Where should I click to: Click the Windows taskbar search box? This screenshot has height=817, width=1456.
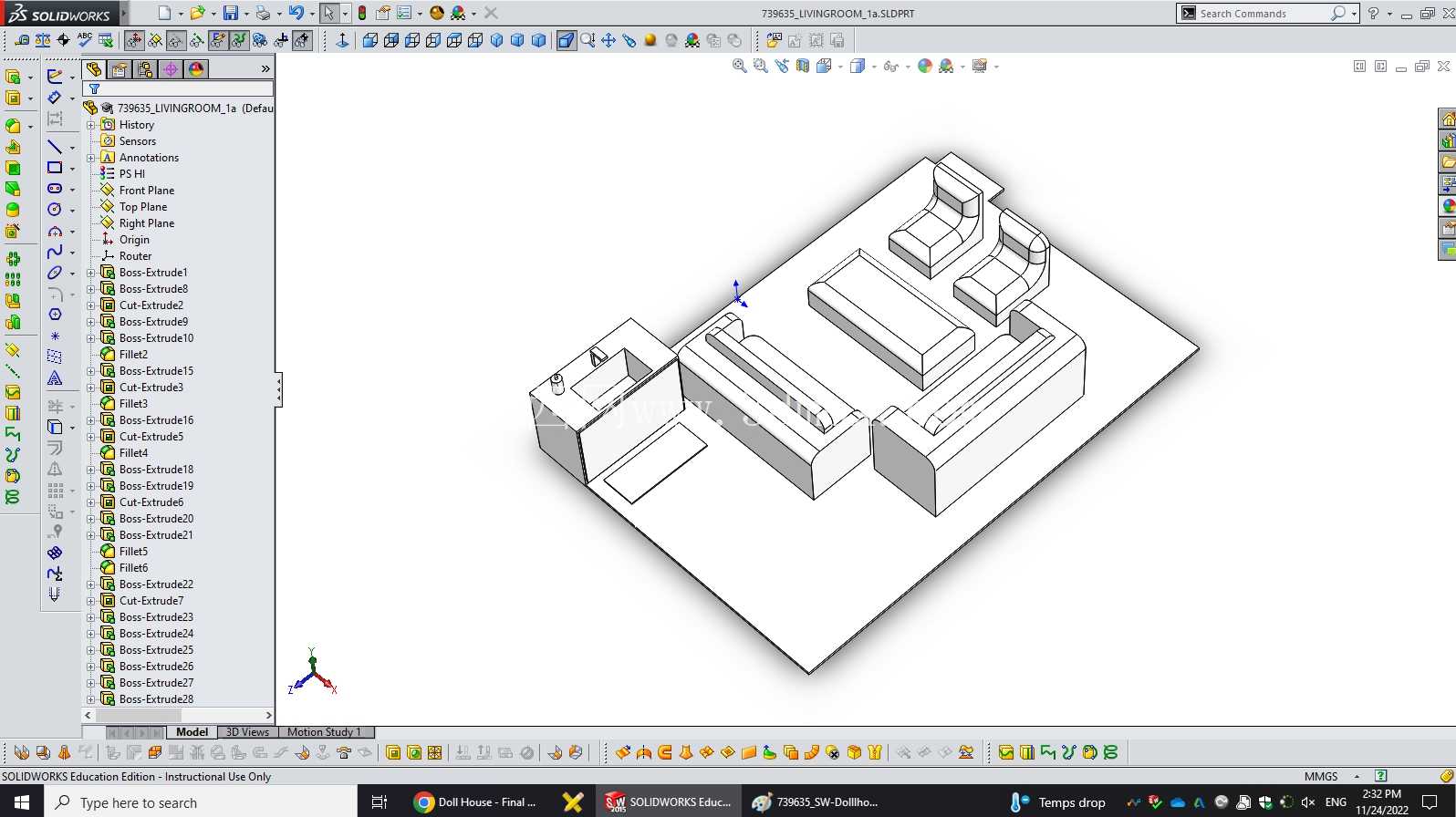click(x=201, y=802)
